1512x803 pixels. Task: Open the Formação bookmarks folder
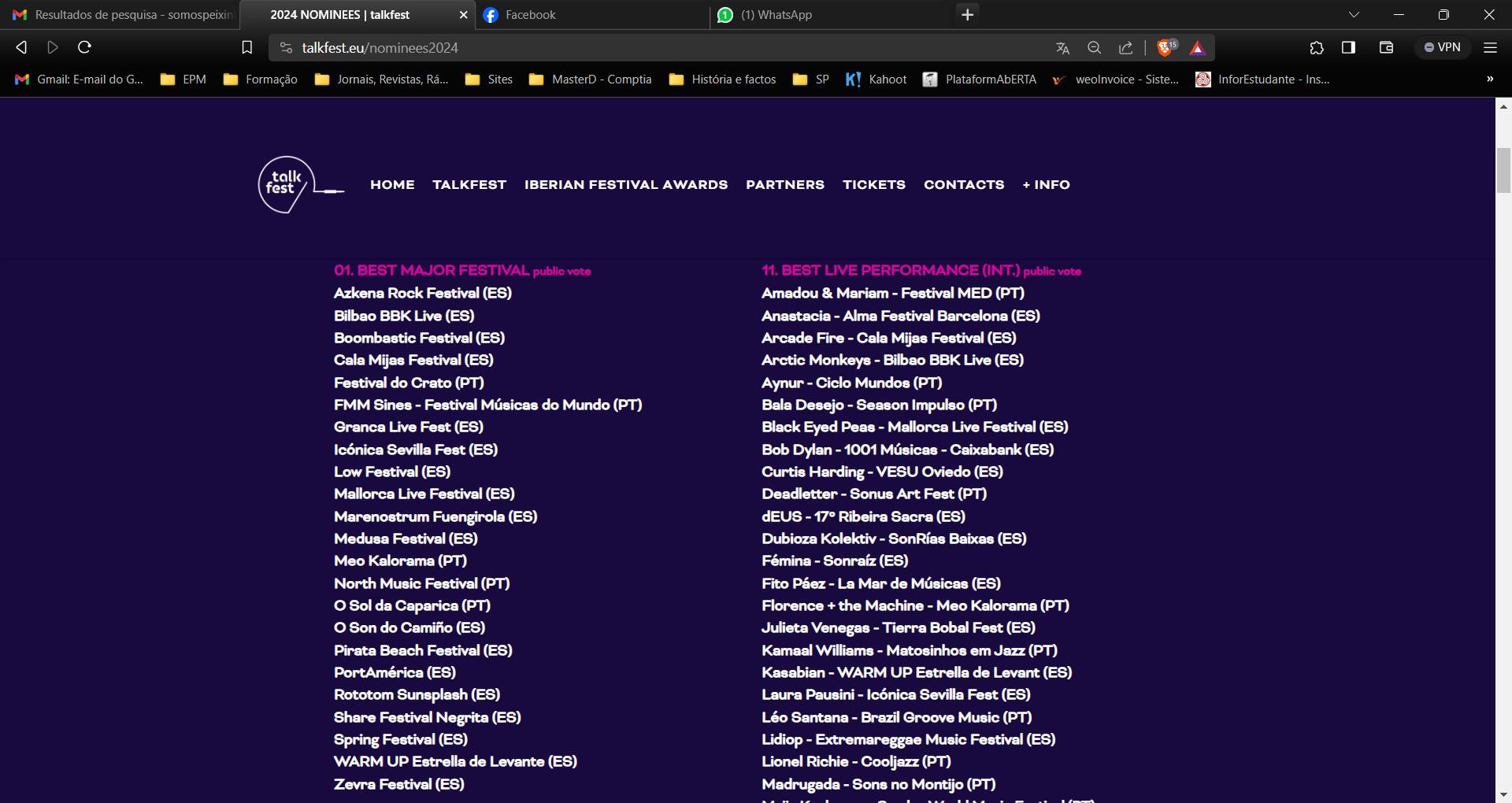point(261,80)
